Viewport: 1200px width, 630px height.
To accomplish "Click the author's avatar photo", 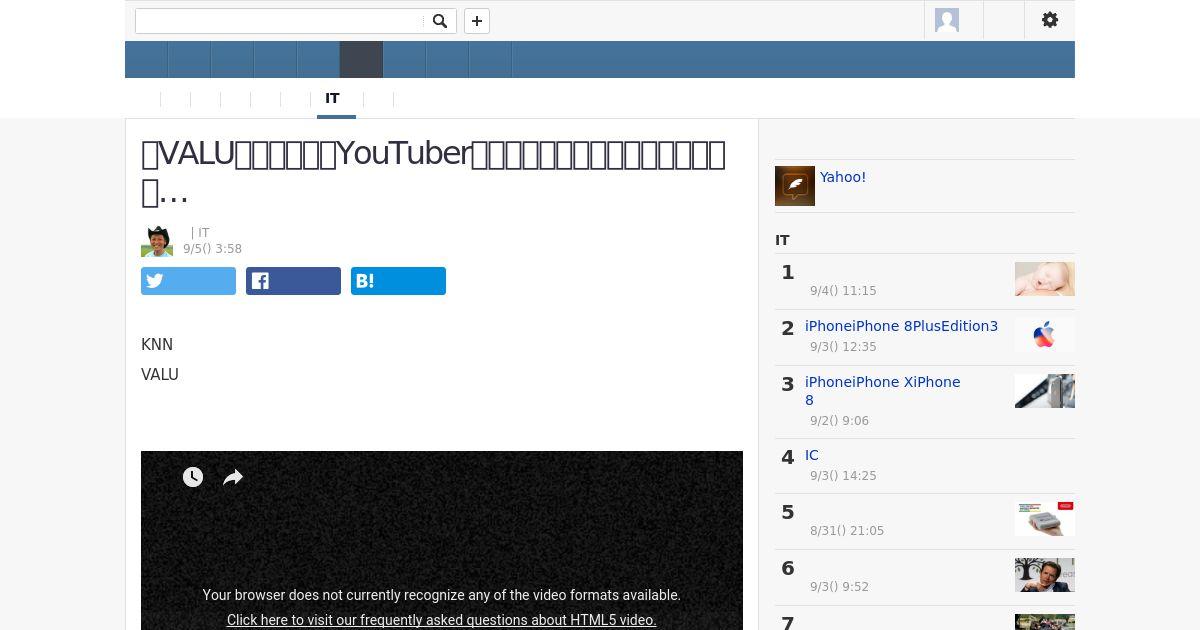I will pyautogui.click(x=157, y=241).
